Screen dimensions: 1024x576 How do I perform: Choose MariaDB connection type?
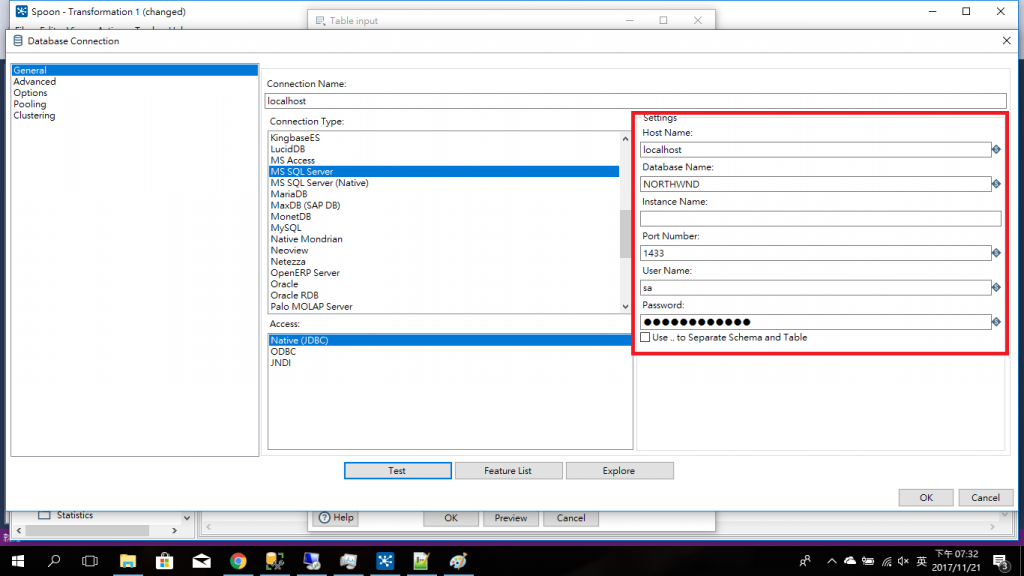click(x=289, y=194)
